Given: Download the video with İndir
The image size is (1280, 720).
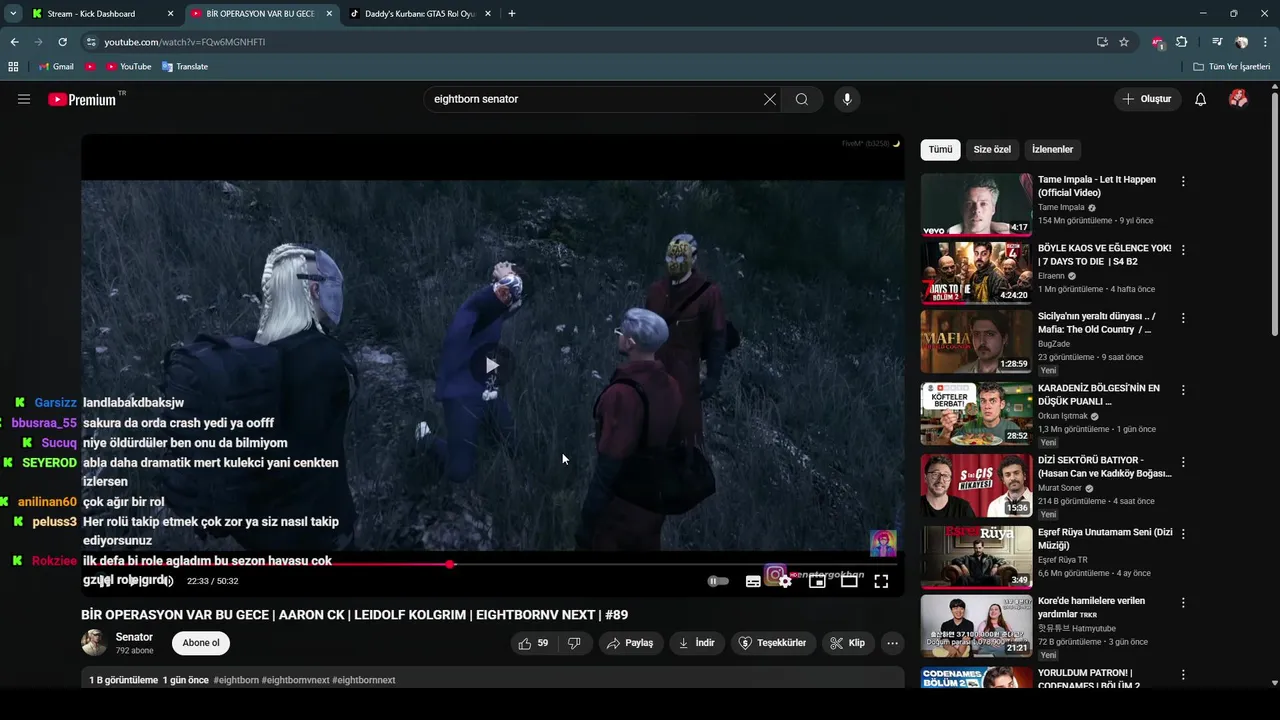Looking at the screenshot, I should [x=696, y=643].
